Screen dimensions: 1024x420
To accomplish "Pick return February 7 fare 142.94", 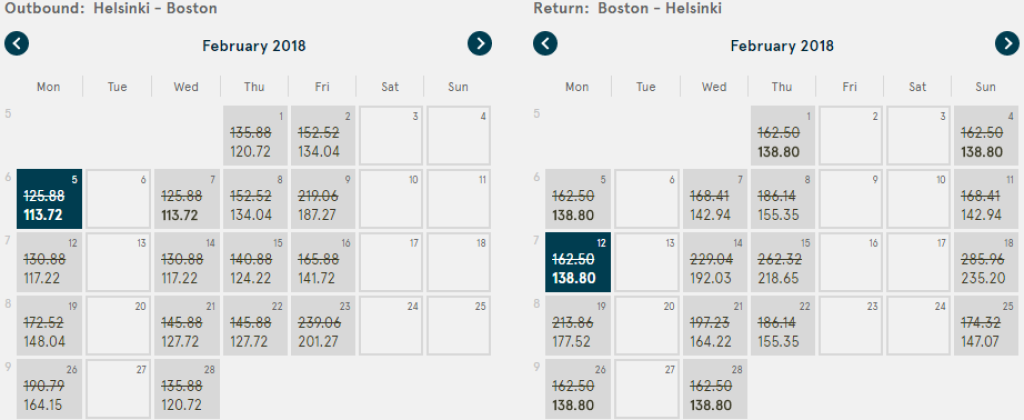I will (x=714, y=200).
